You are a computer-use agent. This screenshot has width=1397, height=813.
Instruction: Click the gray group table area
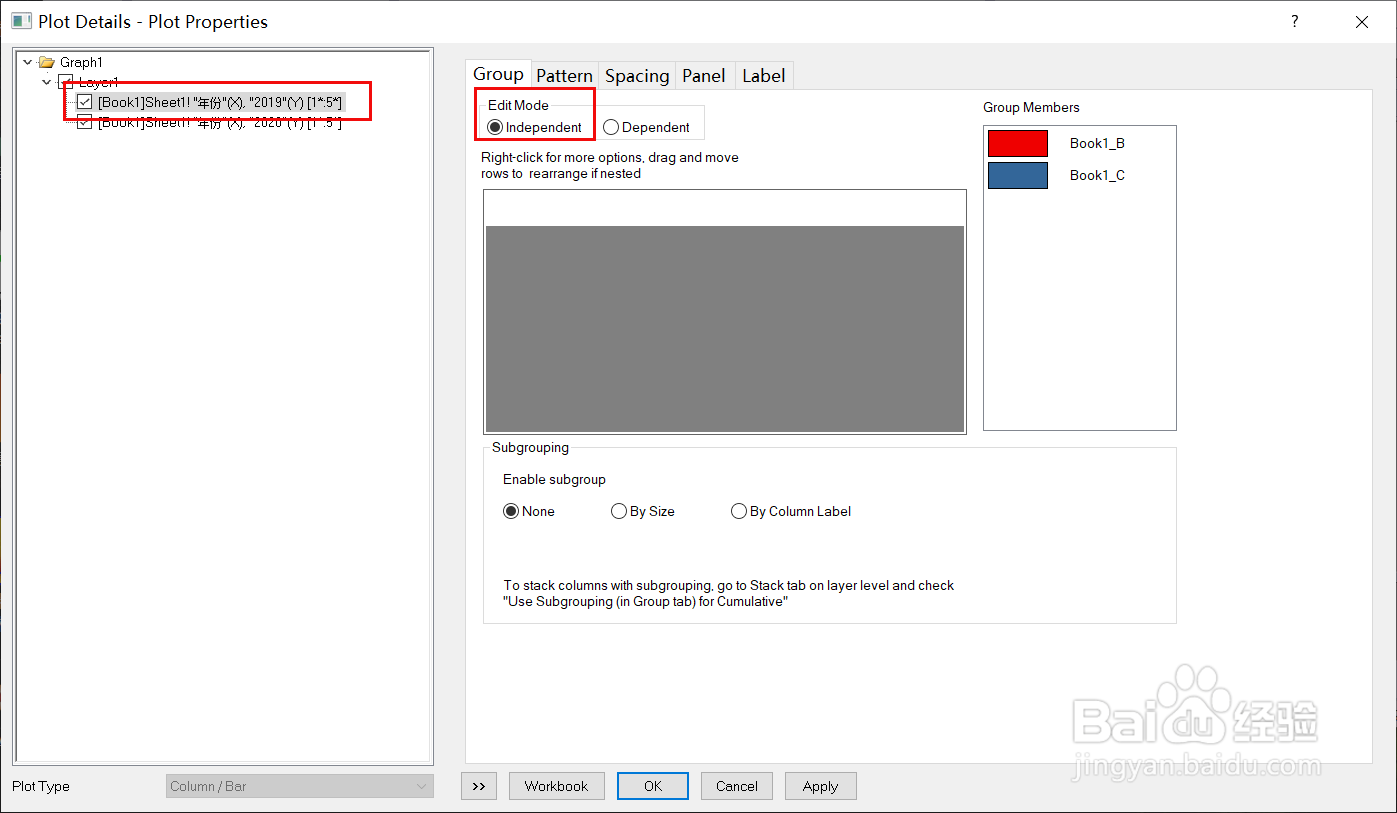point(725,328)
